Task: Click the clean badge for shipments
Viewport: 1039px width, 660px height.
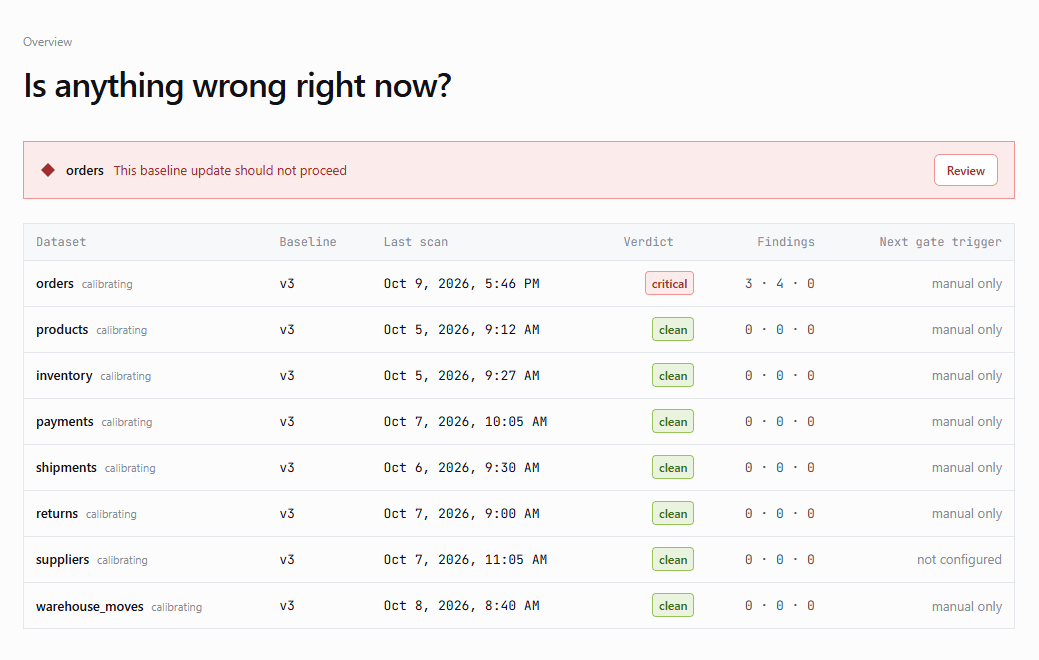Action: [673, 468]
